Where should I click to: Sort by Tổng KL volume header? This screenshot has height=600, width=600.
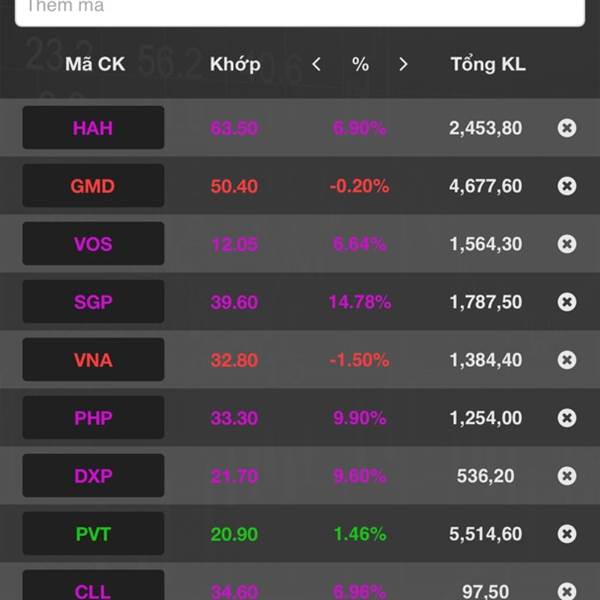(488, 64)
